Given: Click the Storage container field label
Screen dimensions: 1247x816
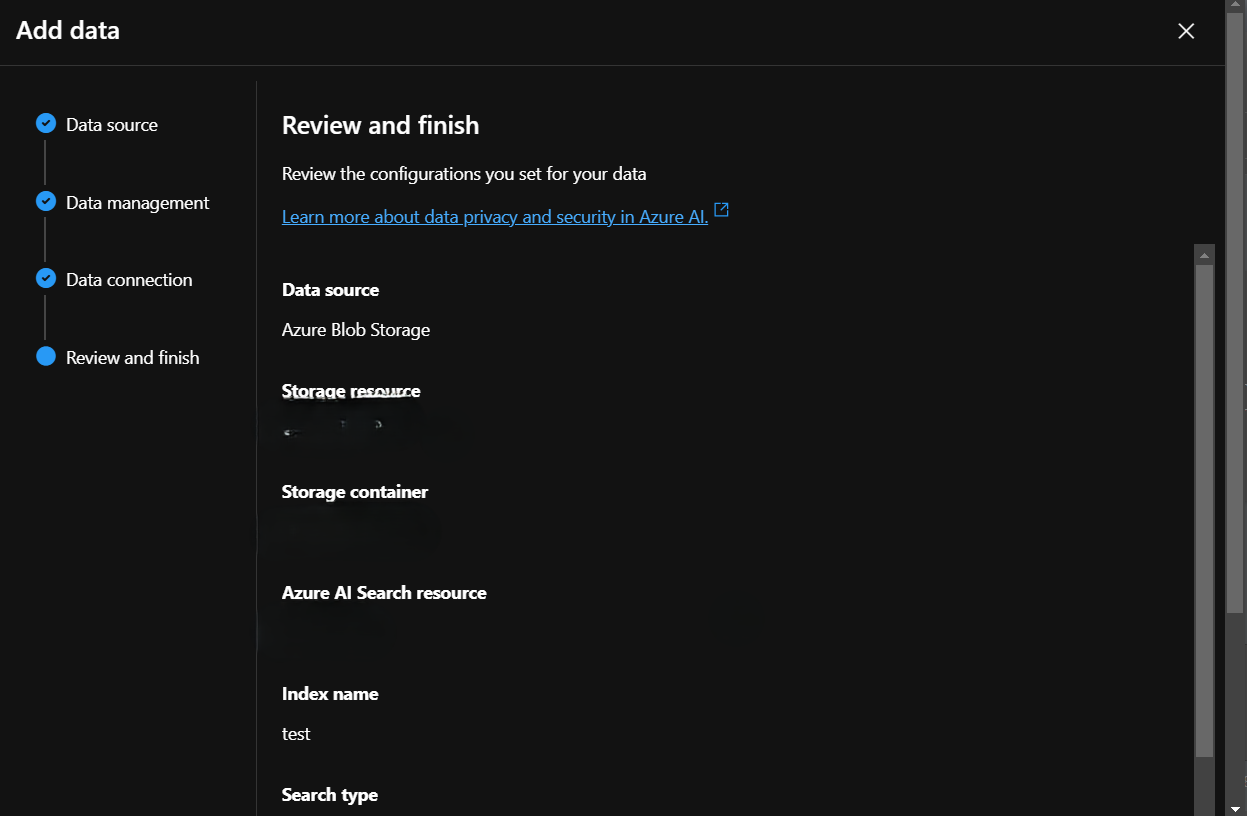Looking at the screenshot, I should (355, 492).
